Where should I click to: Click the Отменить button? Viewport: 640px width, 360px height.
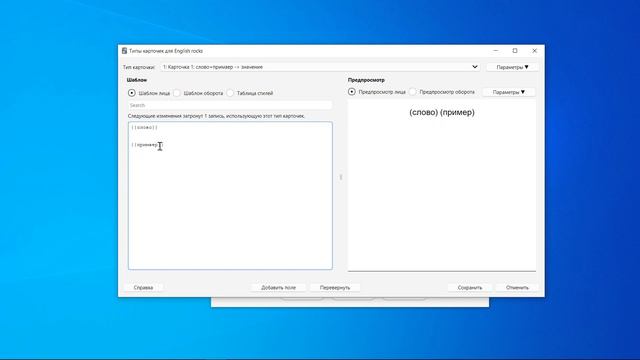(517, 288)
